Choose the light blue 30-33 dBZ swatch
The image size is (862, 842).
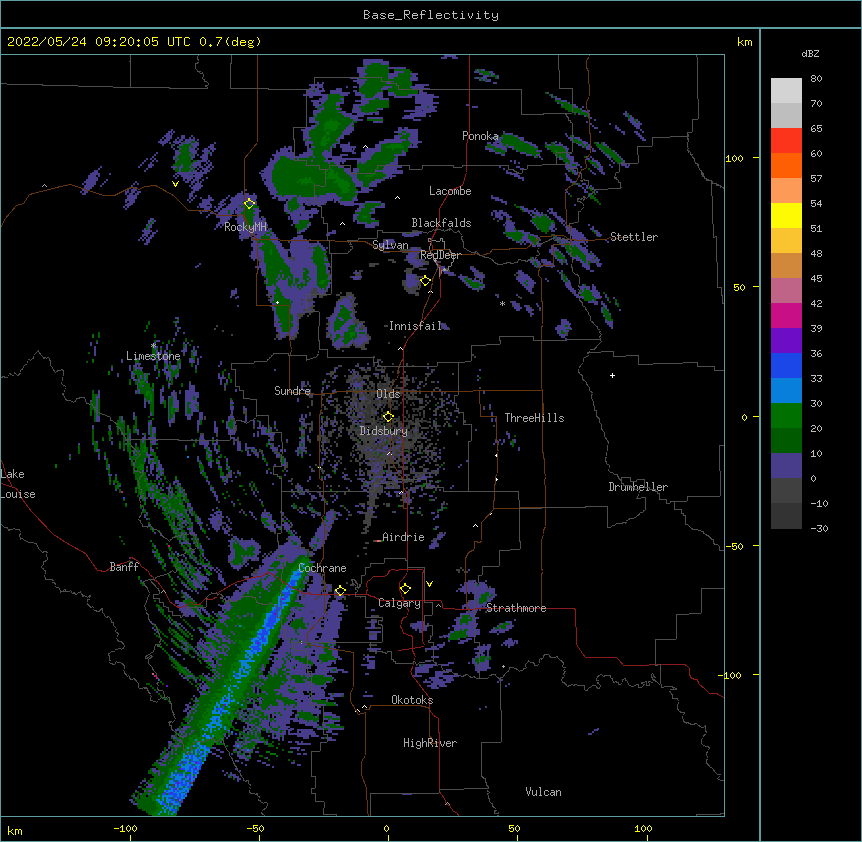tap(786, 391)
